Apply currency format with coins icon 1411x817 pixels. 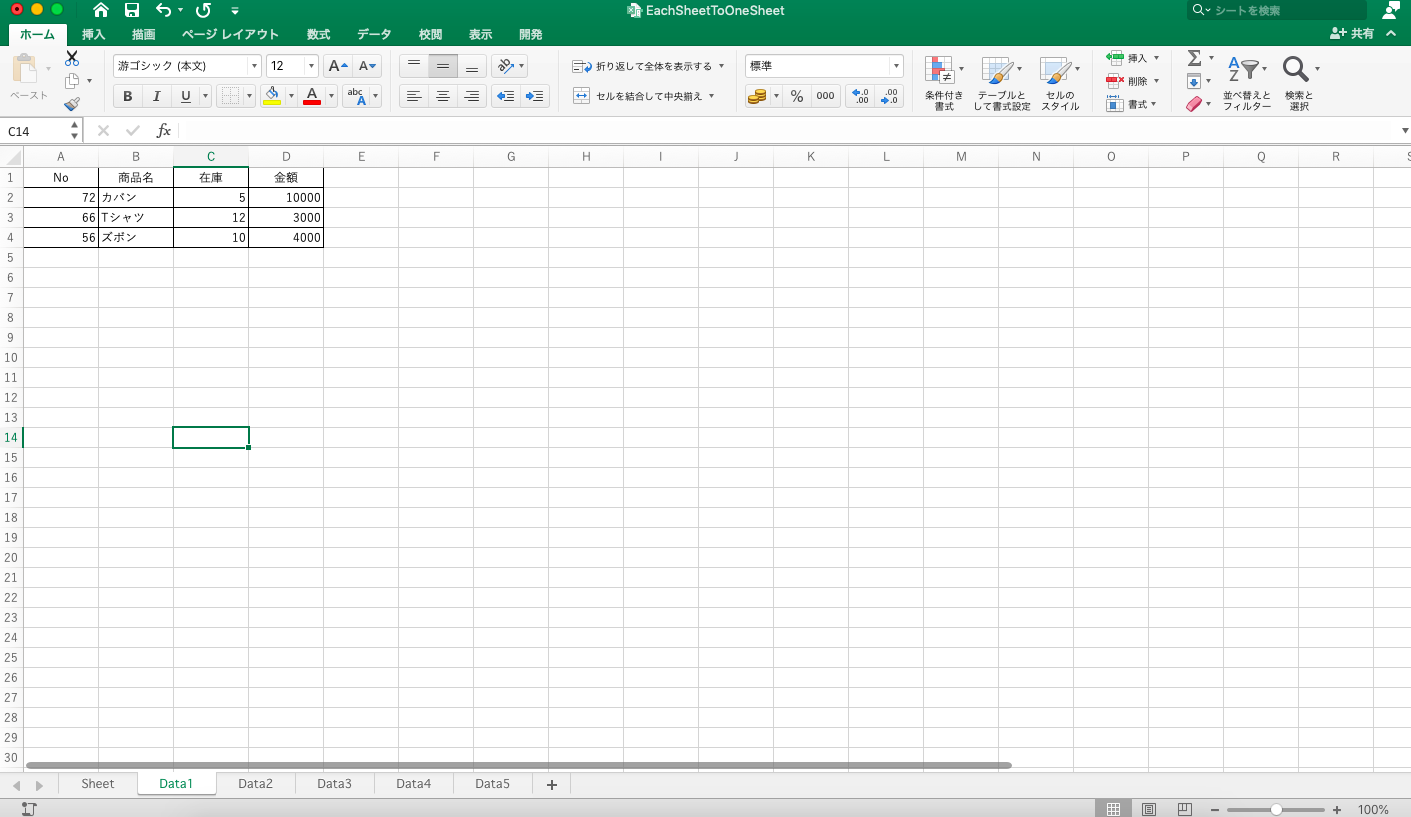click(757, 96)
